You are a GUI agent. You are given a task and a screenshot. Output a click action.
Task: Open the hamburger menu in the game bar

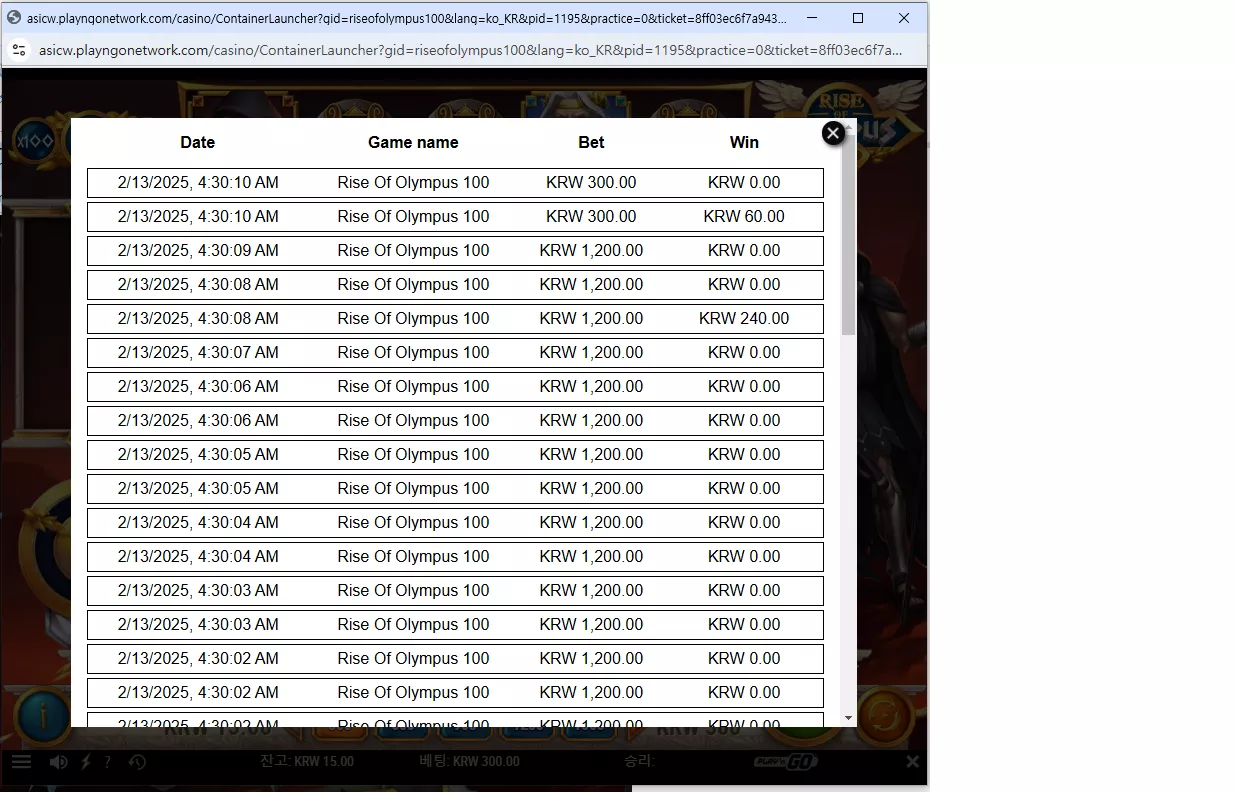(21, 762)
